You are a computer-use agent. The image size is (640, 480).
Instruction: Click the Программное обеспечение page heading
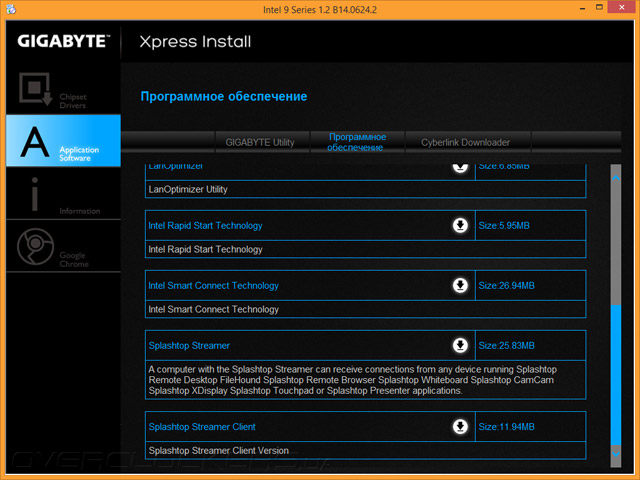(224, 96)
